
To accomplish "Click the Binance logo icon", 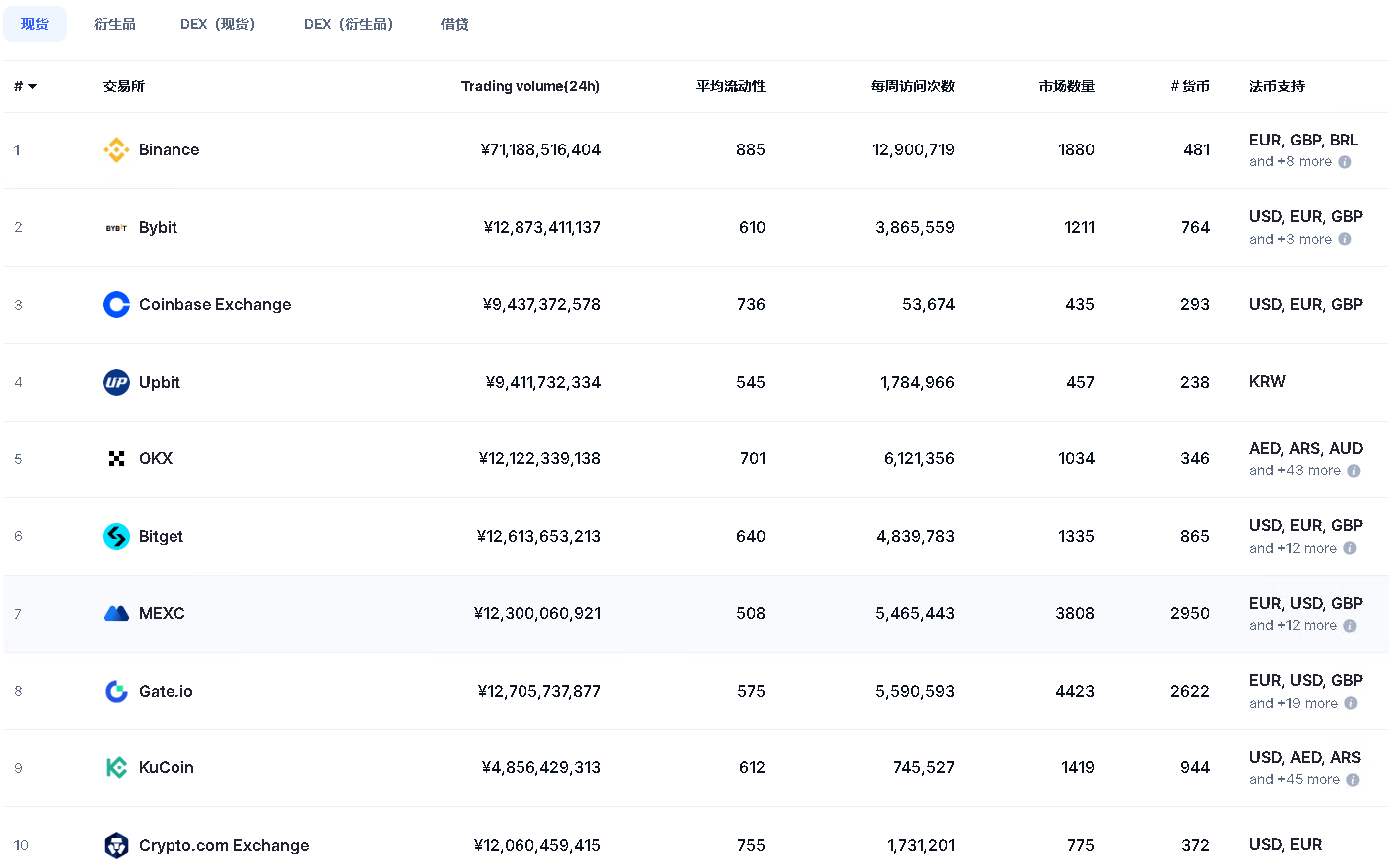I will coord(116,150).
